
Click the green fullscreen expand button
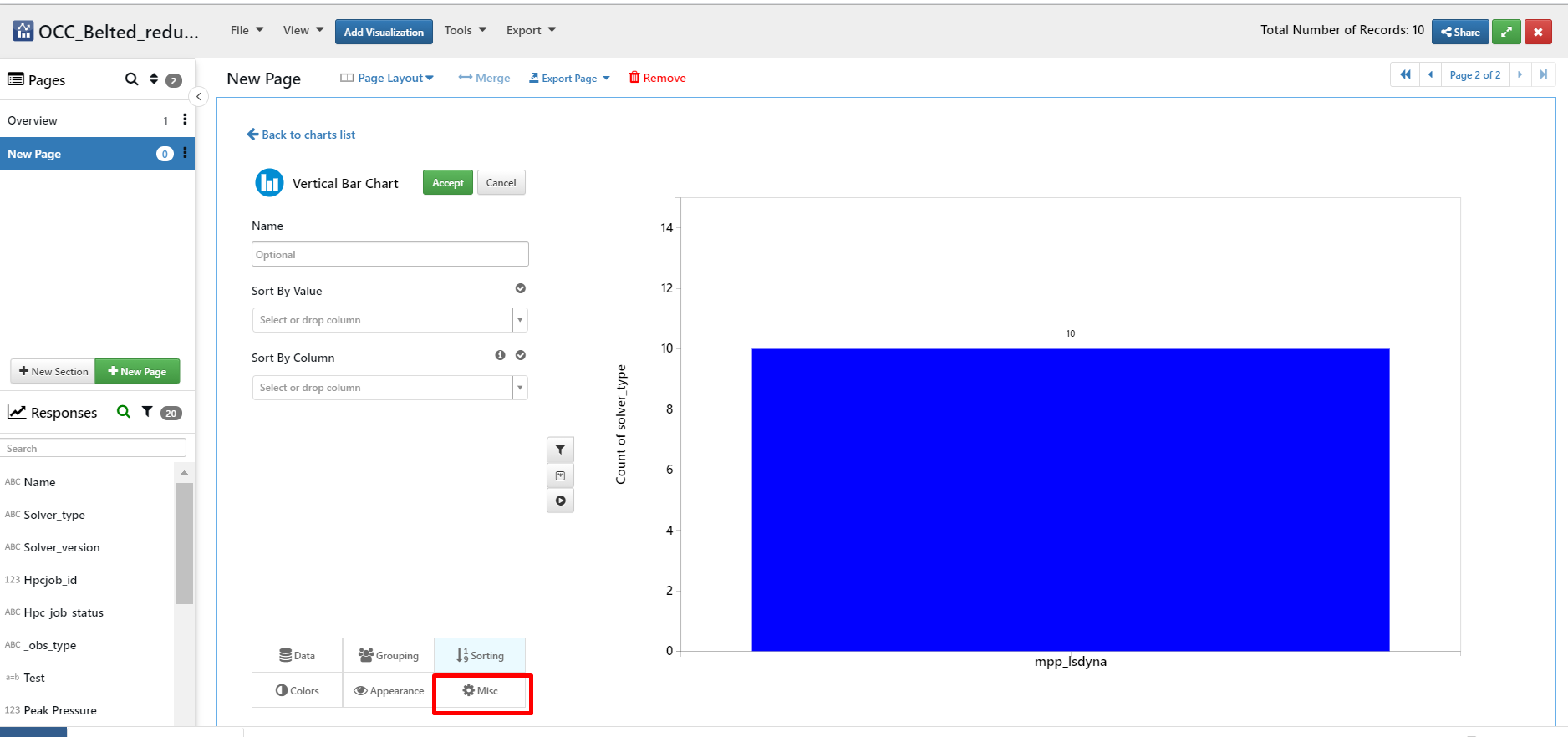coord(1506,32)
